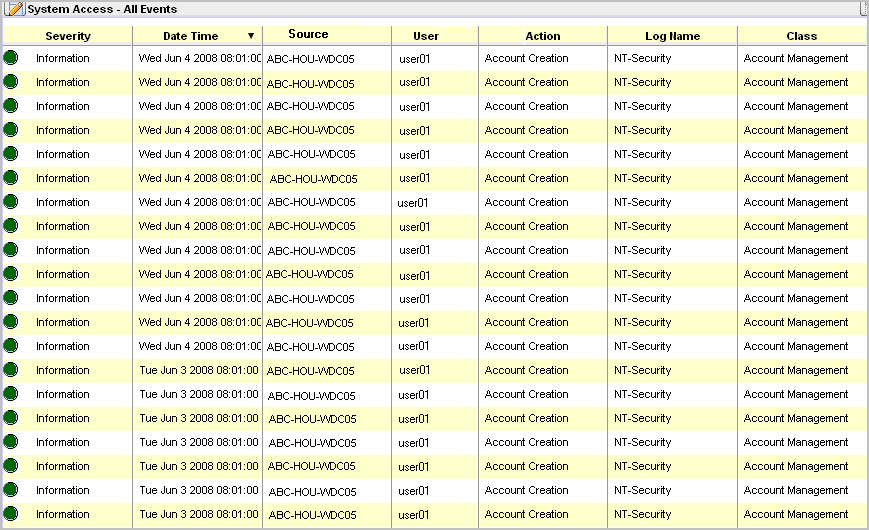Click the green severity icon in first row
Screen dimensions: 869x530
tap(11, 58)
